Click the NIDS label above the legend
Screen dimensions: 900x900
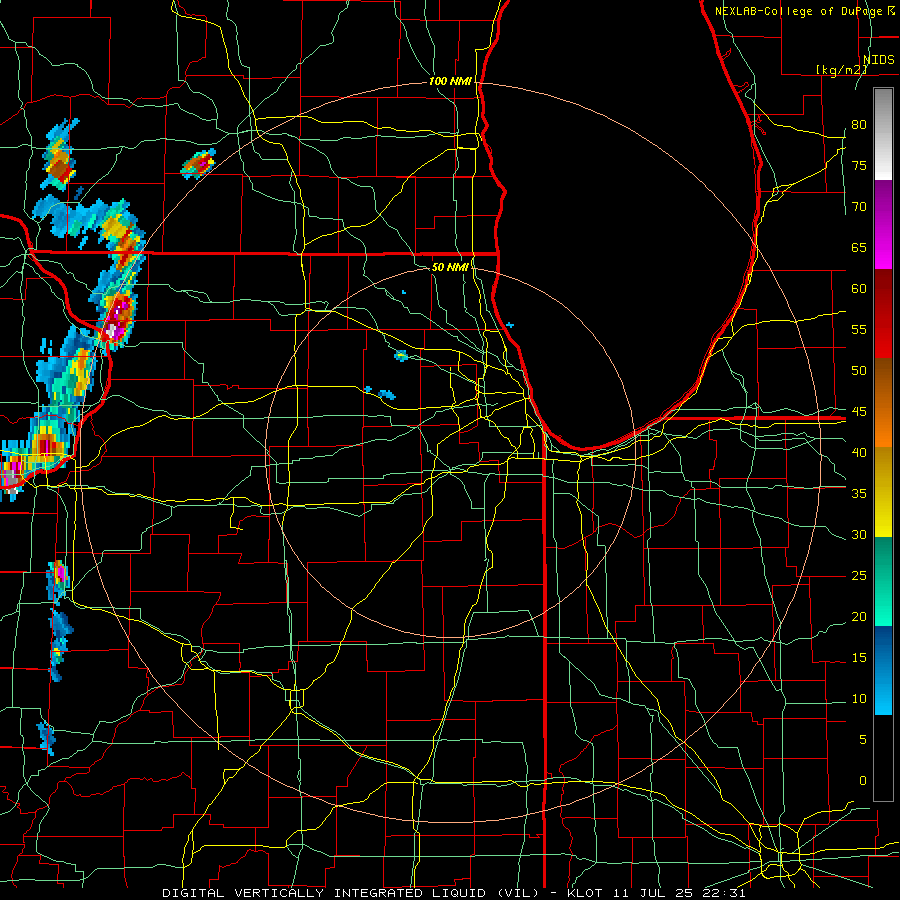pyautogui.click(x=878, y=60)
